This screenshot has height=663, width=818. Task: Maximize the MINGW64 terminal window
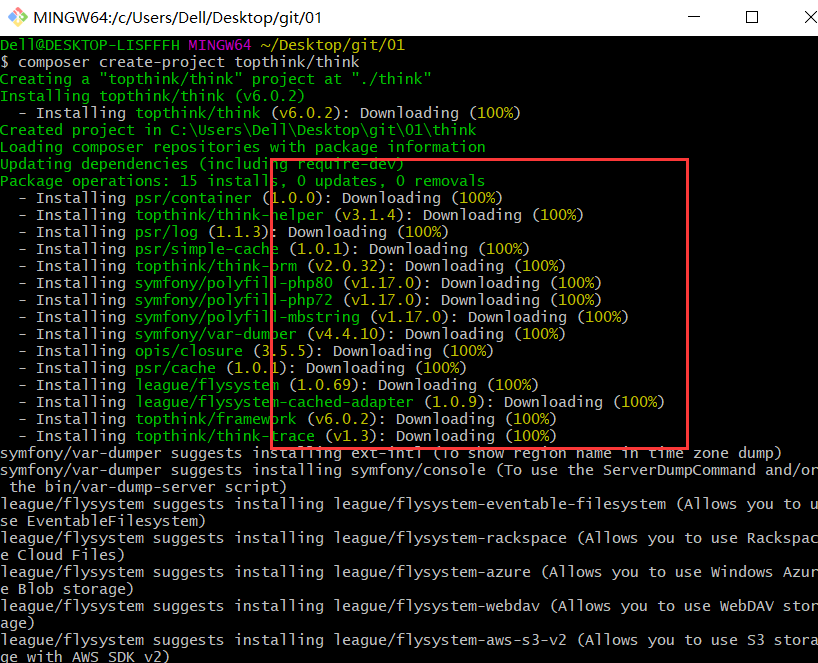tap(752, 17)
